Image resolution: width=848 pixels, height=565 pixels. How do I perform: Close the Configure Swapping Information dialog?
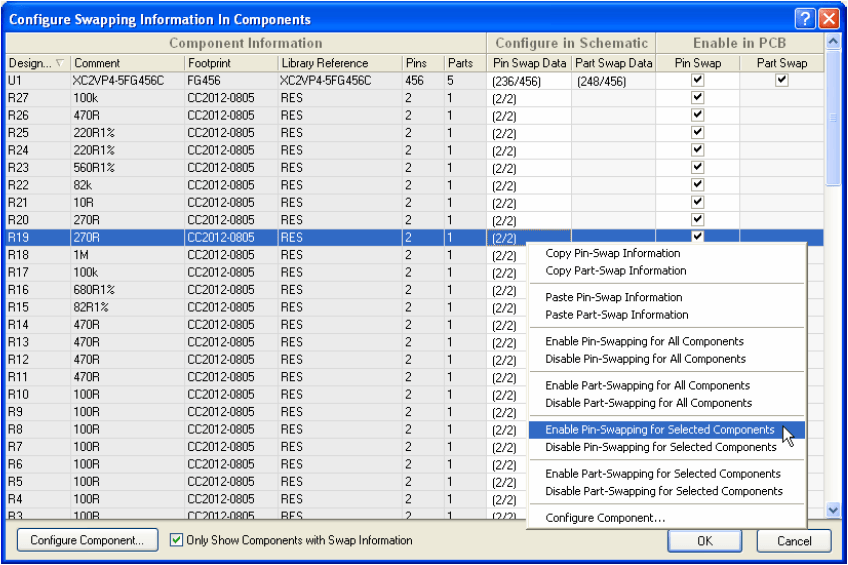[829, 19]
